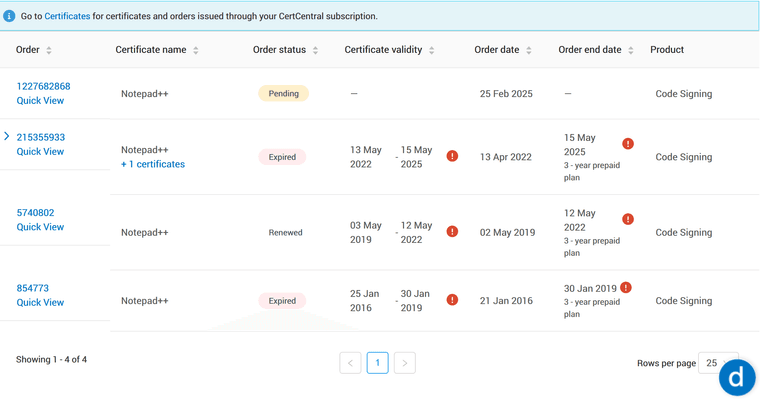Go to next page with right arrow

(405, 363)
